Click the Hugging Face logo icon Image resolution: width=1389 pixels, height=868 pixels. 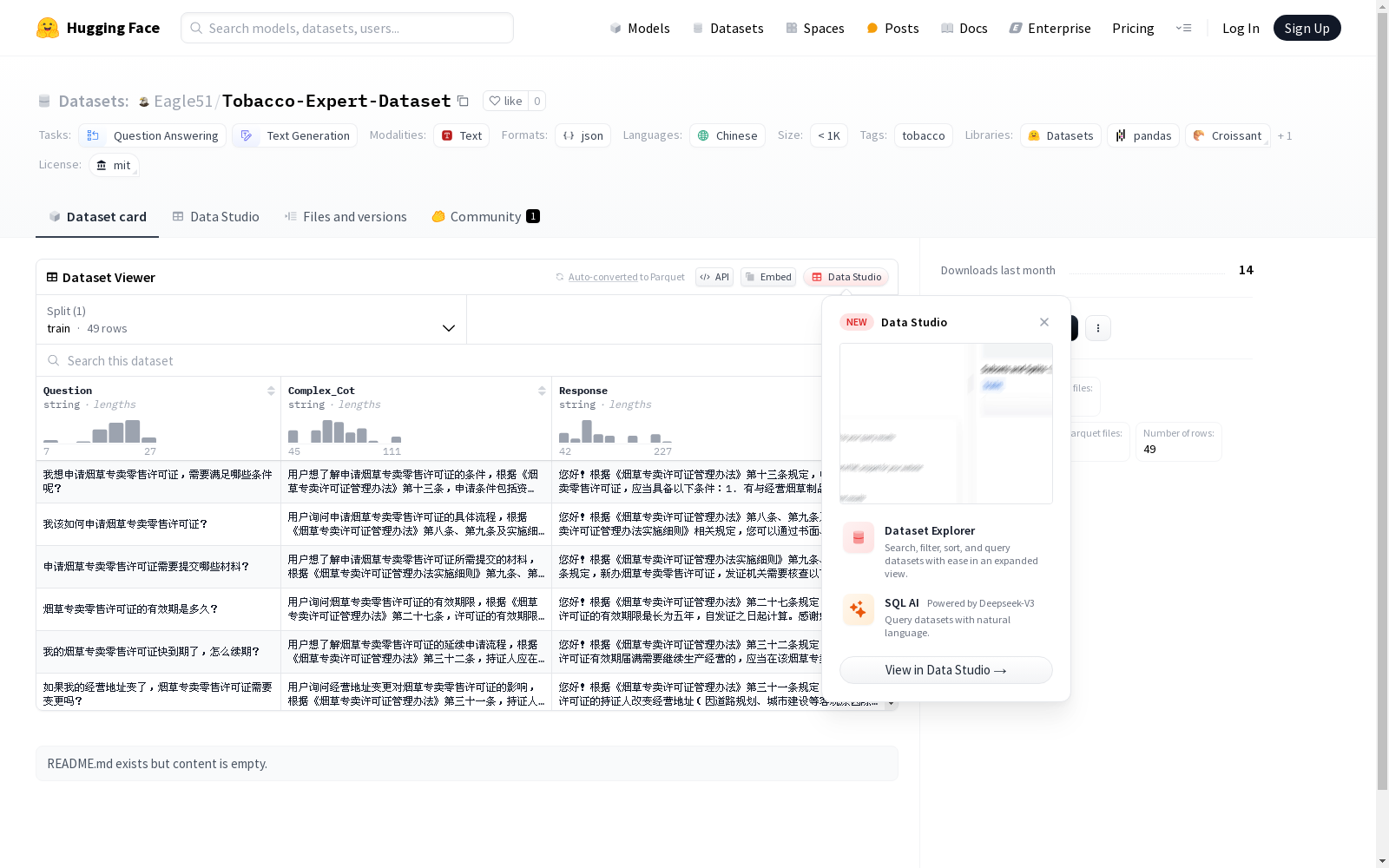pos(48,28)
